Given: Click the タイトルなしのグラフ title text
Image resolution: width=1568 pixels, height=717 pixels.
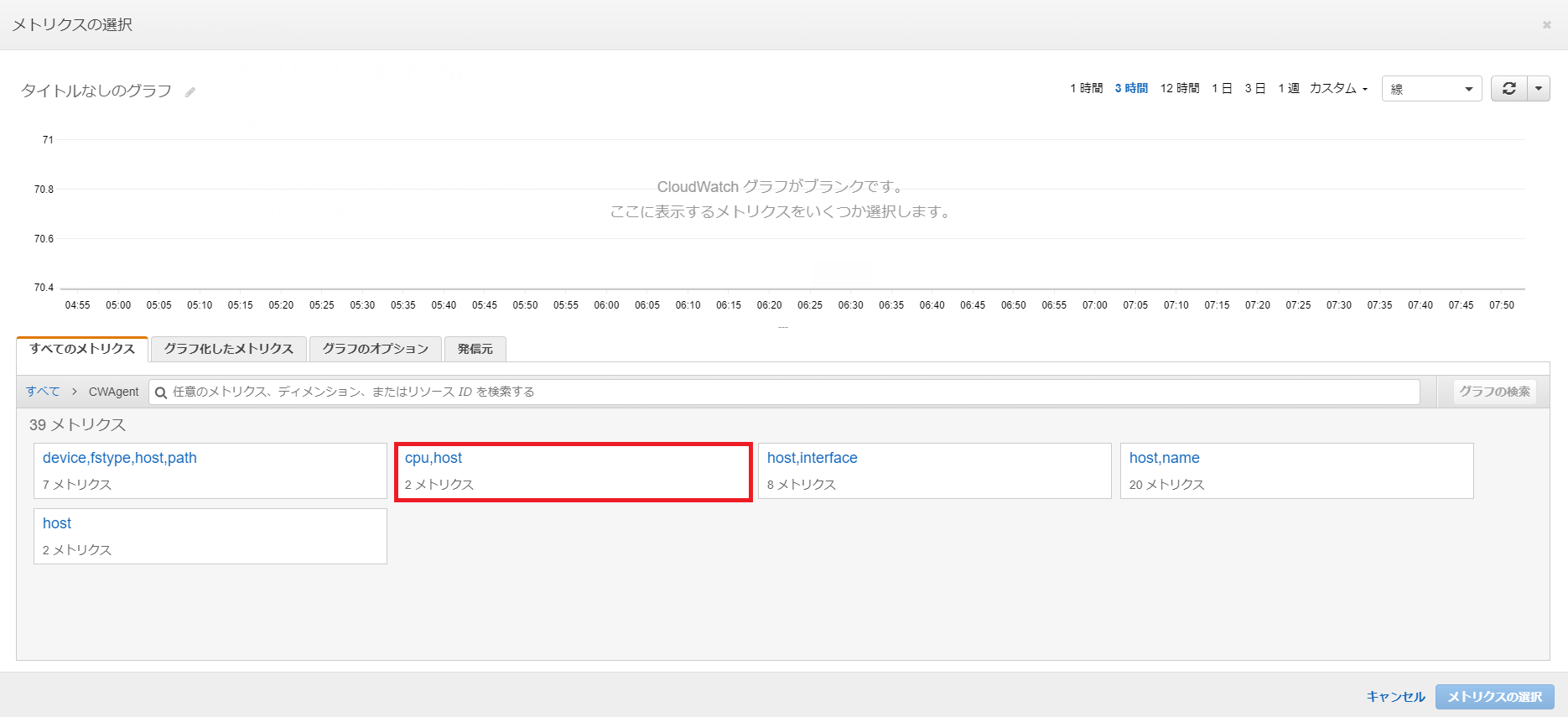Looking at the screenshot, I should coord(96,91).
